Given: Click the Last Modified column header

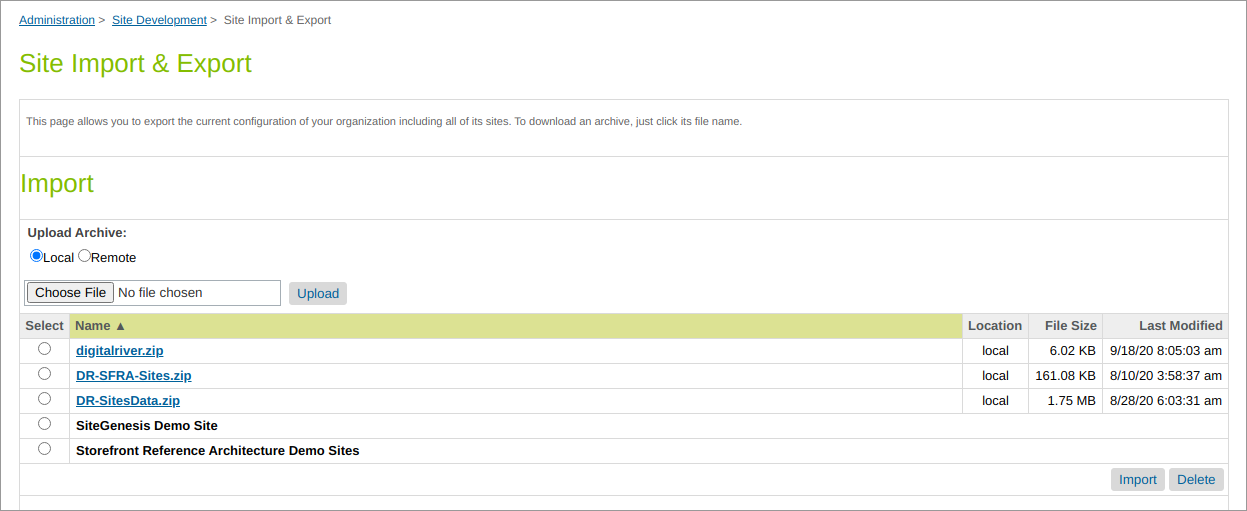Looking at the screenshot, I should pos(1180,326).
